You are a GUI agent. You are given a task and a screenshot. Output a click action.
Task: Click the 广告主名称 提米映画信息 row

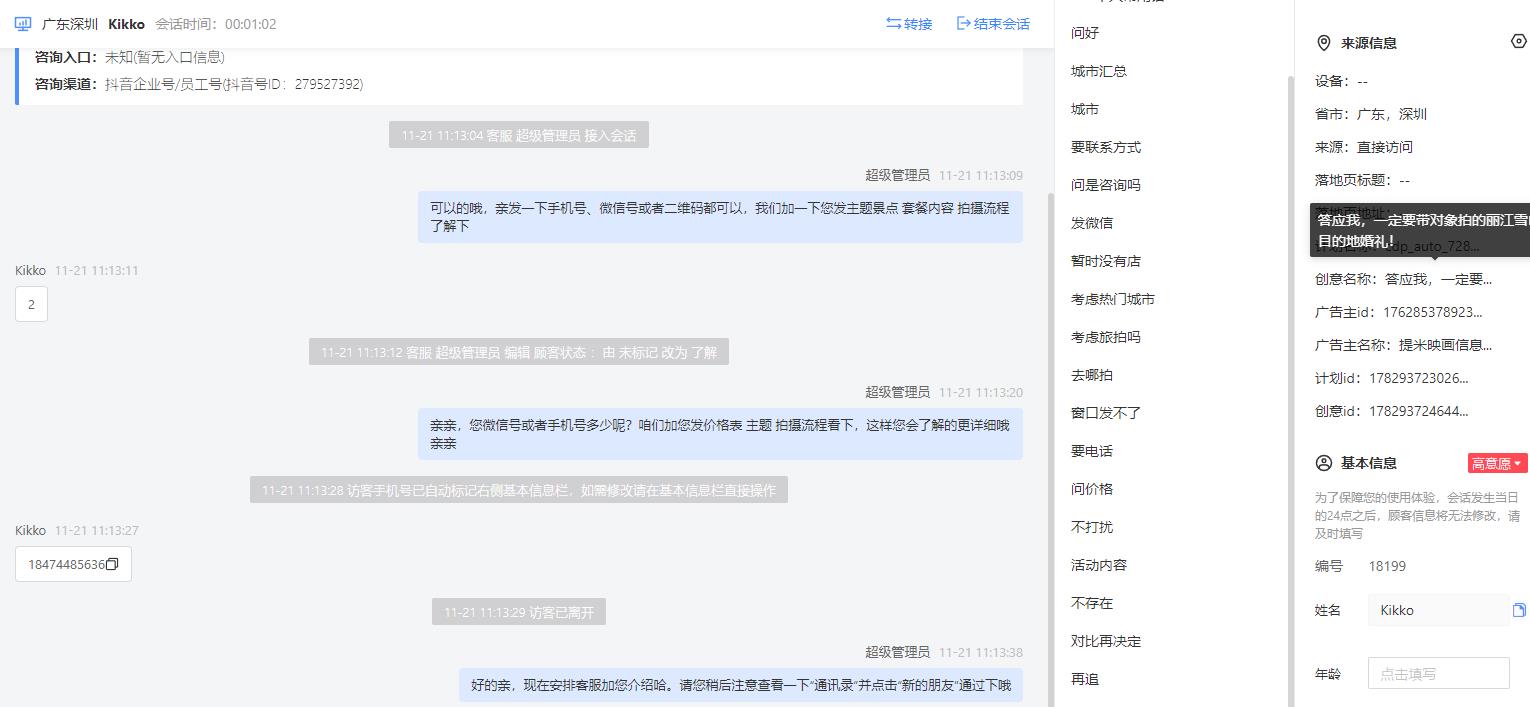[x=1403, y=345]
